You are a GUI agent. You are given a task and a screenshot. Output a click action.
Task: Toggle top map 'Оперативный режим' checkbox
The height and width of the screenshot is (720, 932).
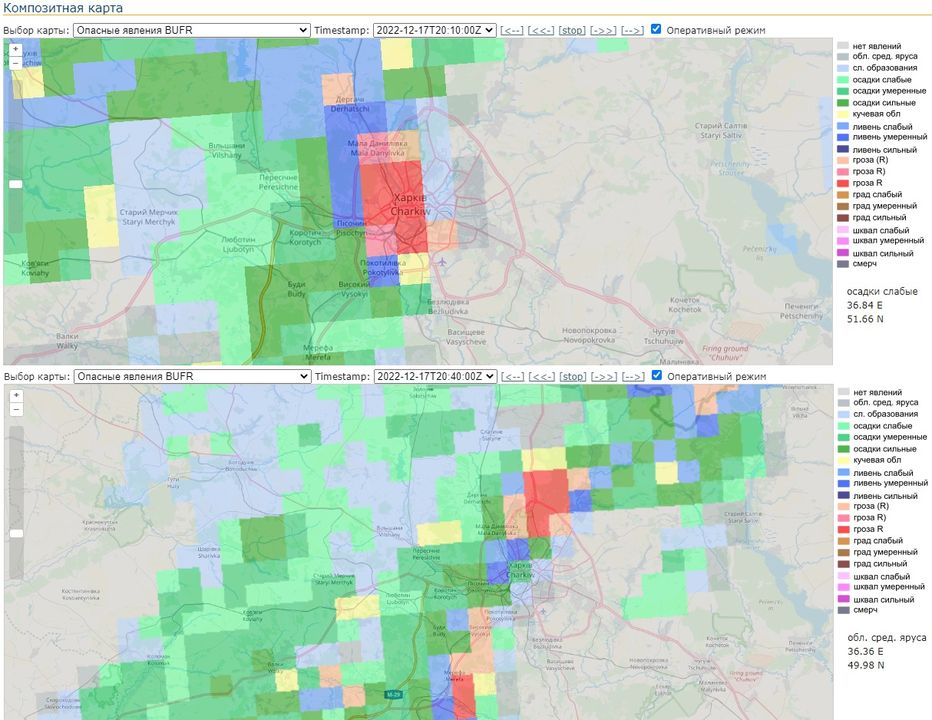click(x=656, y=29)
